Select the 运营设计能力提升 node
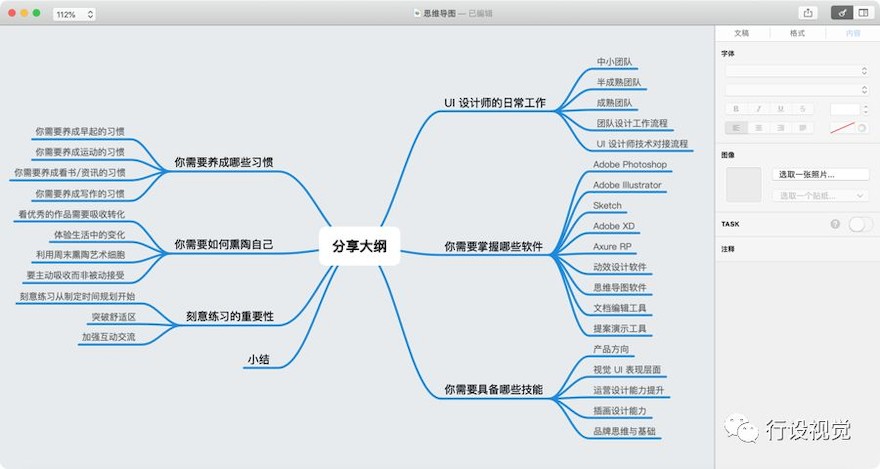The image size is (880, 469). (629, 390)
